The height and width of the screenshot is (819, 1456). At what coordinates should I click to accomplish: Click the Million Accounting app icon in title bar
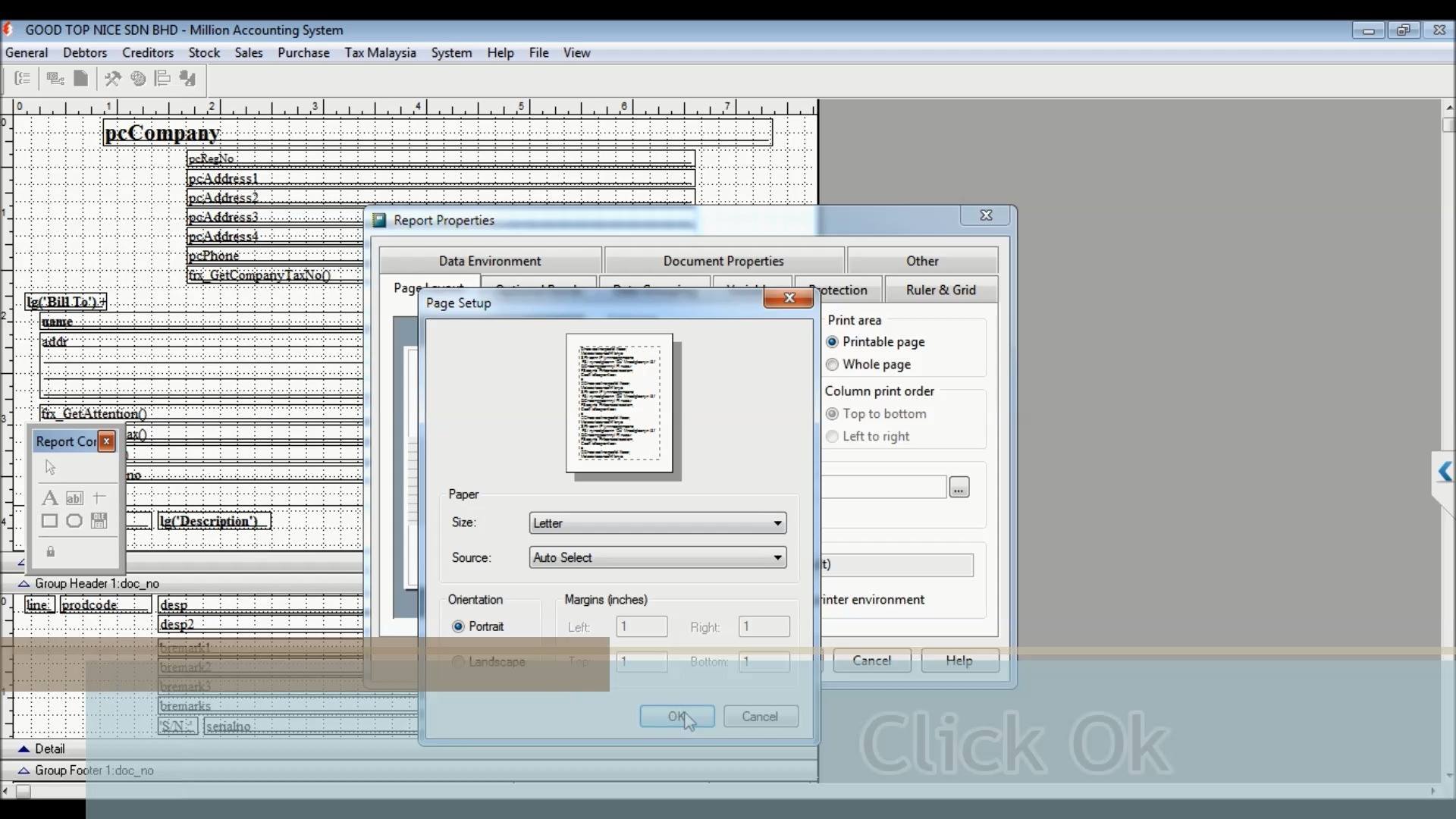[x=8, y=30]
